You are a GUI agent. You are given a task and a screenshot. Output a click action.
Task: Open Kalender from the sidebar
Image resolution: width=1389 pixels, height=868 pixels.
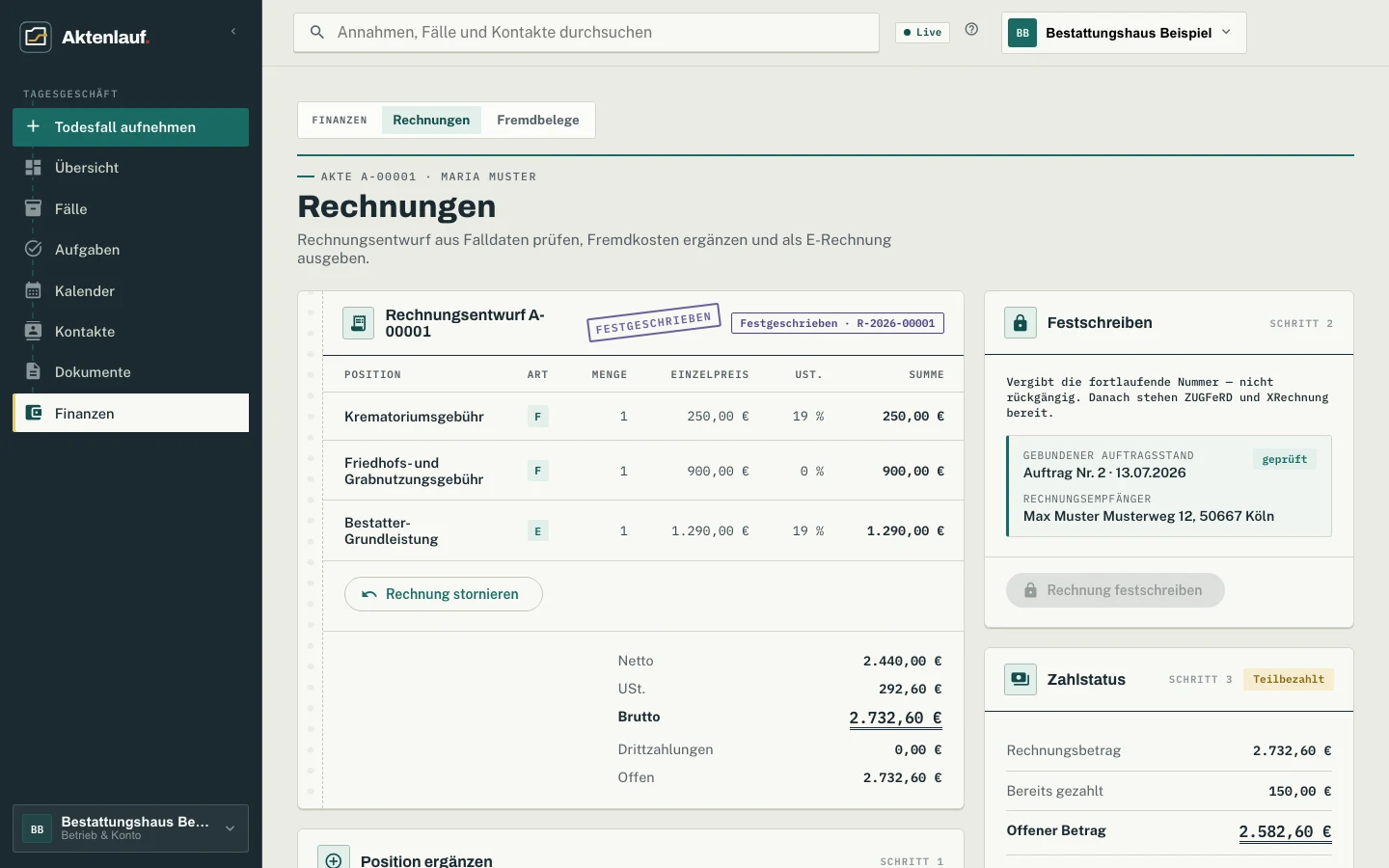(130, 290)
